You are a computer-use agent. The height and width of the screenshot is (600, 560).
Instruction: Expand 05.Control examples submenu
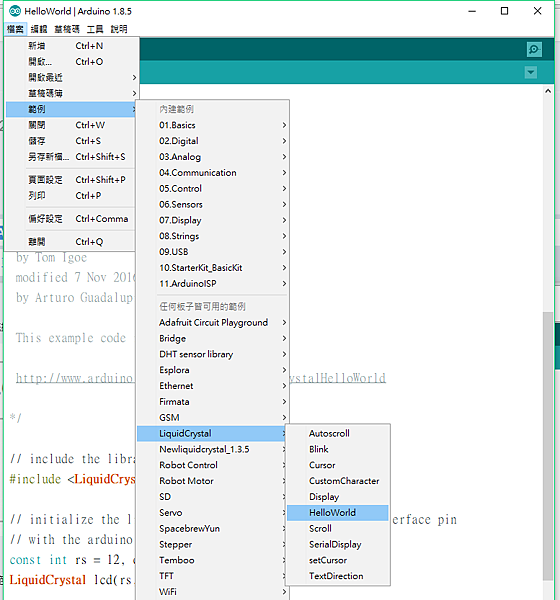pos(212,189)
